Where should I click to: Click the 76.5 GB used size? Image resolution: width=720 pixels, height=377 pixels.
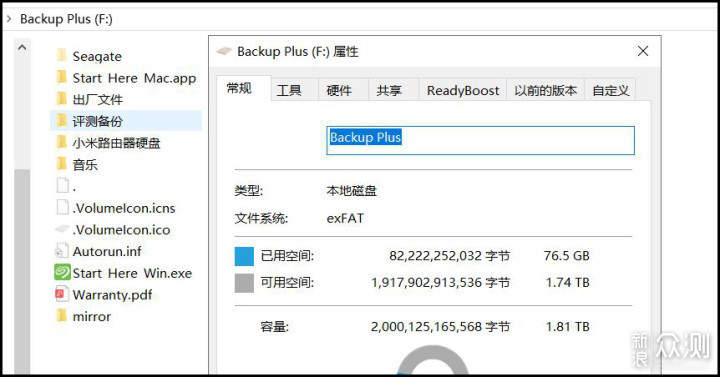pyautogui.click(x=567, y=256)
